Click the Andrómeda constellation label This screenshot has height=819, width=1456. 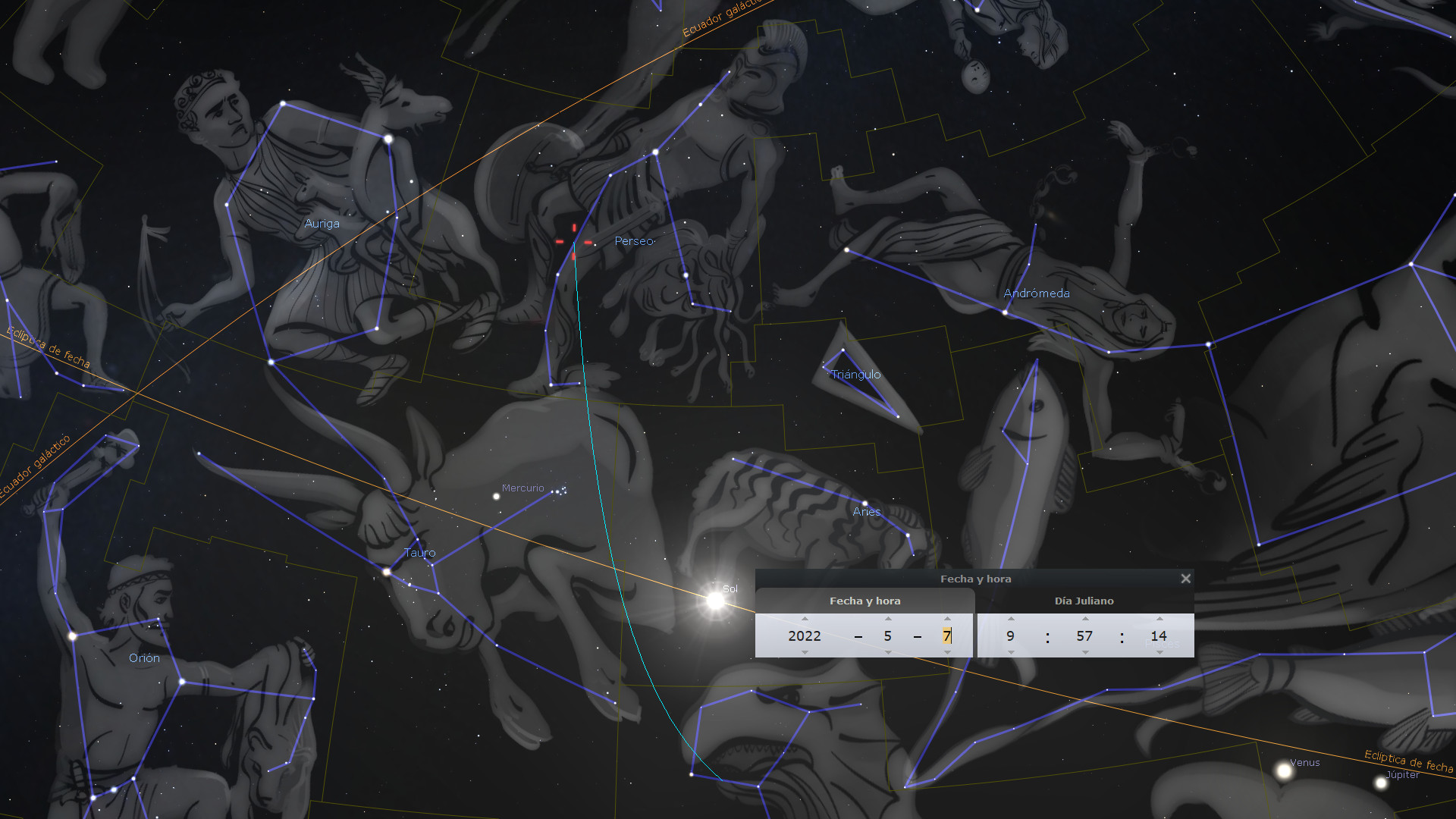(1037, 293)
